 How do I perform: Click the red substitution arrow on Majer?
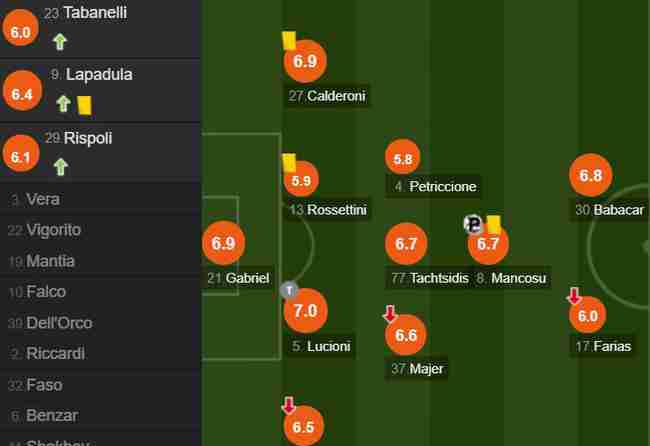pos(390,313)
